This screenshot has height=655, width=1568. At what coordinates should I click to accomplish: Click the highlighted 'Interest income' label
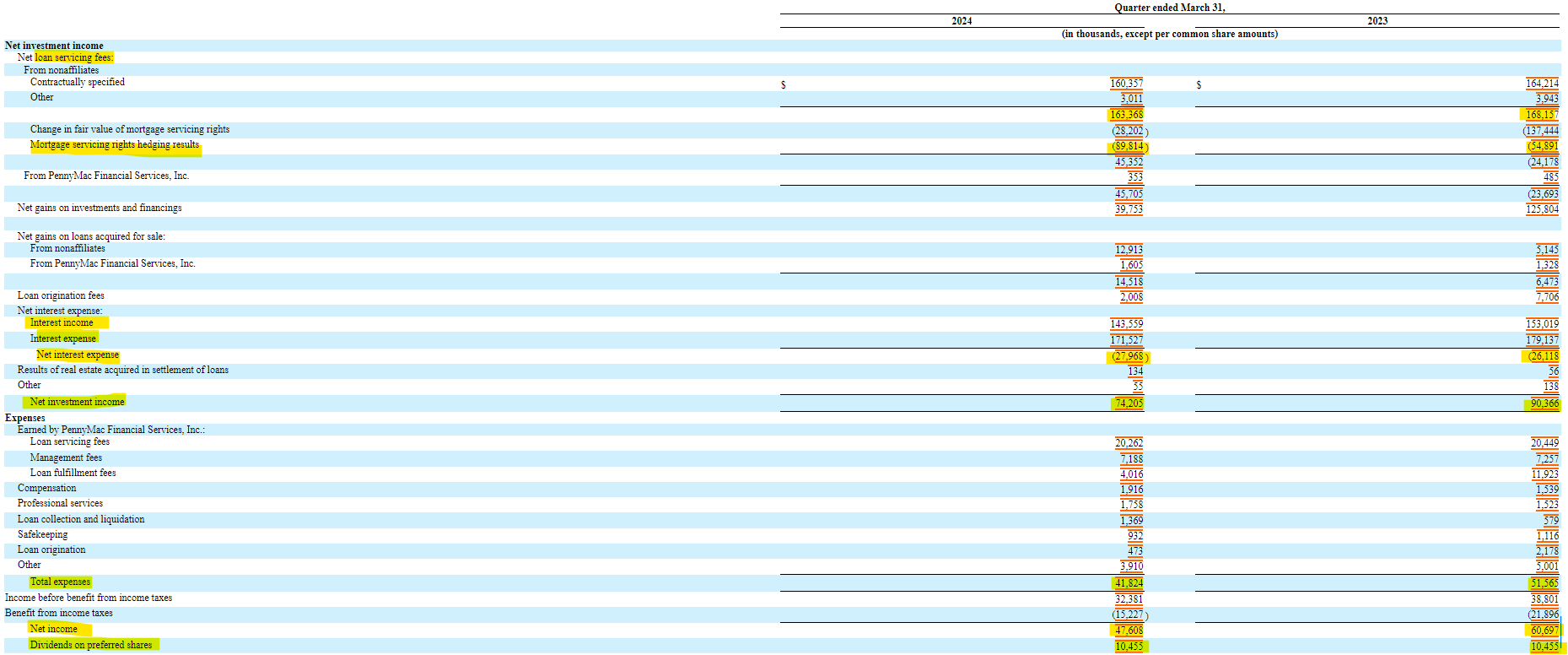point(62,322)
